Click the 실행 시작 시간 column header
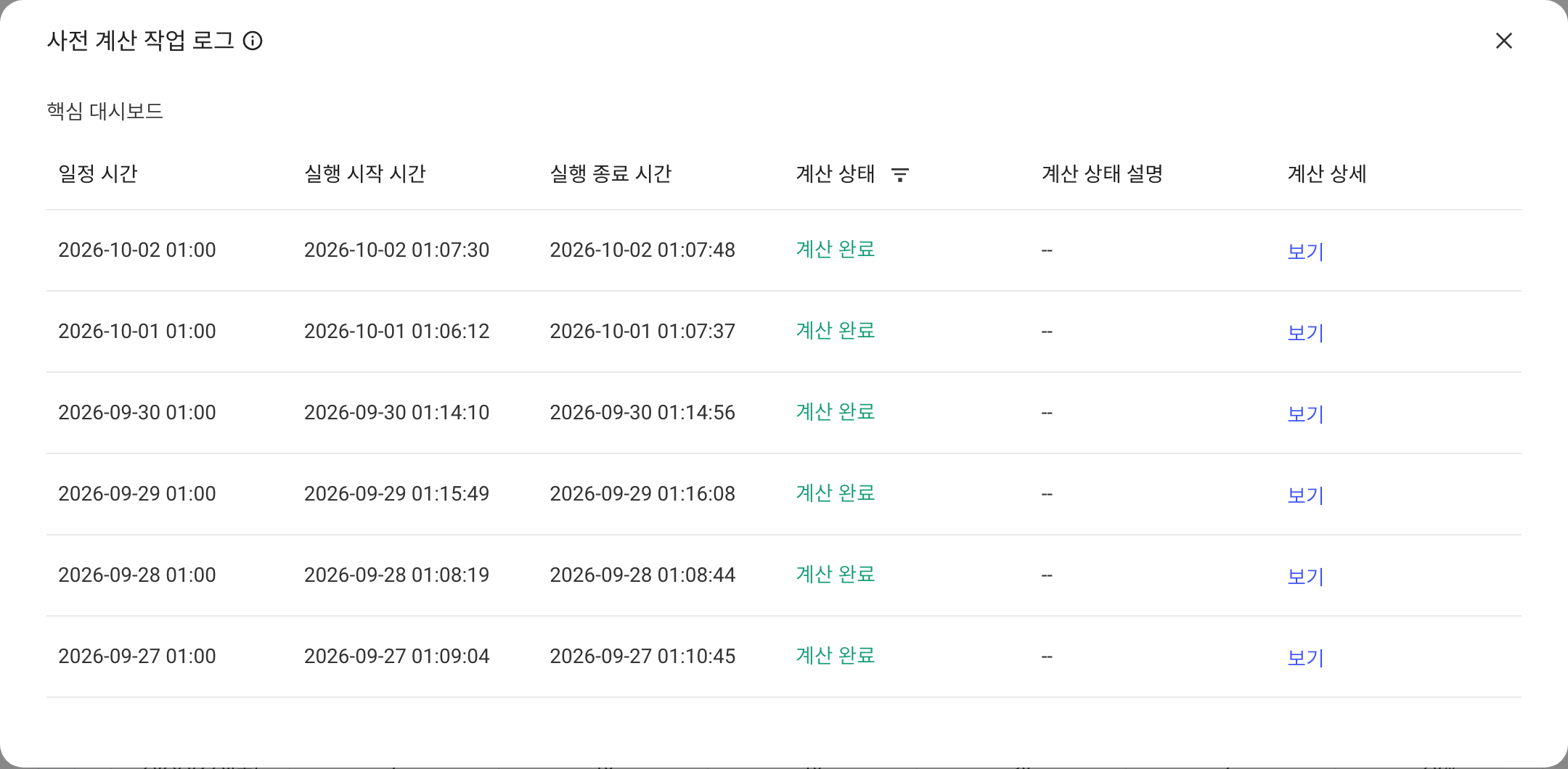The height and width of the screenshot is (769, 1568). click(x=365, y=174)
